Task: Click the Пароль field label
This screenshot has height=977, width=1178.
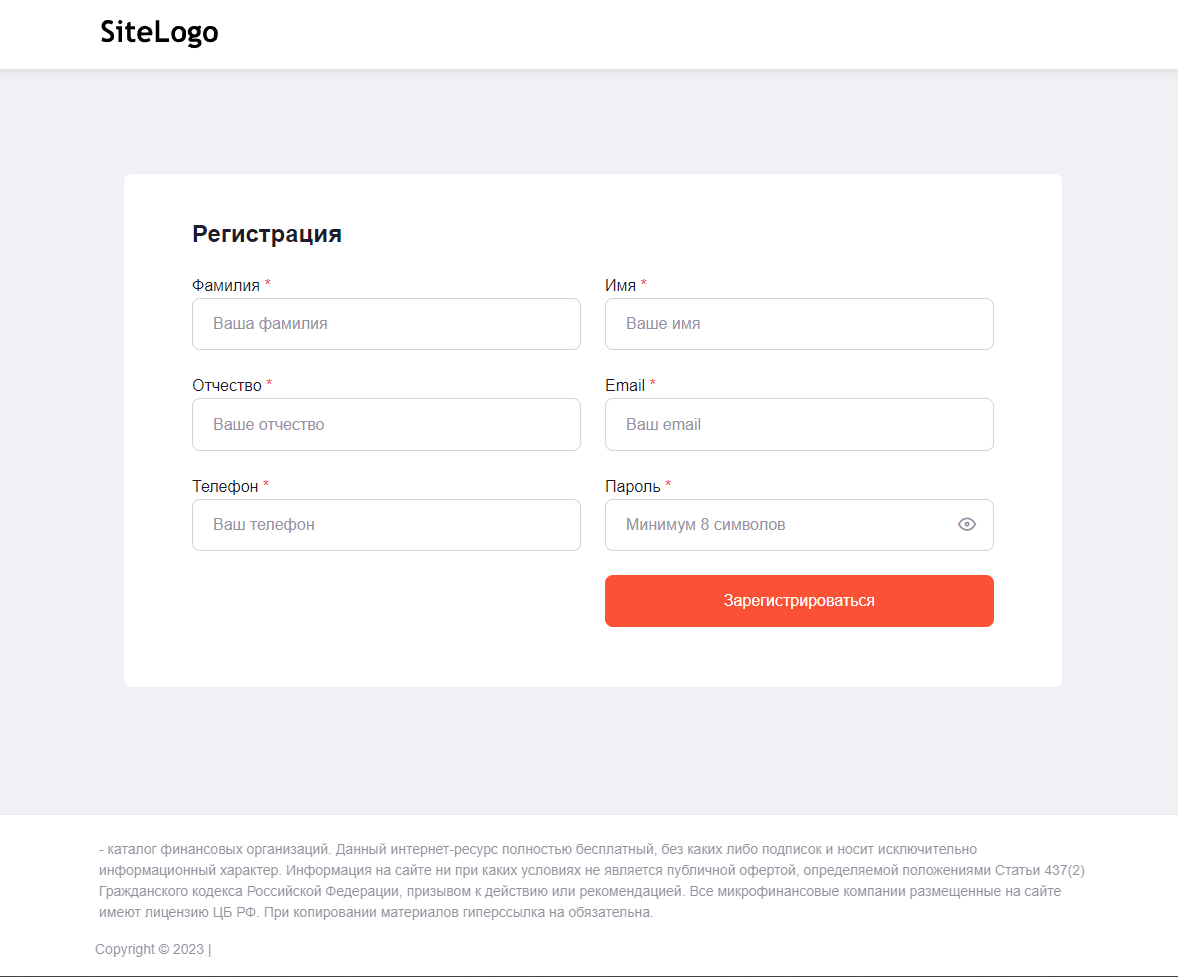Action: (632, 486)
